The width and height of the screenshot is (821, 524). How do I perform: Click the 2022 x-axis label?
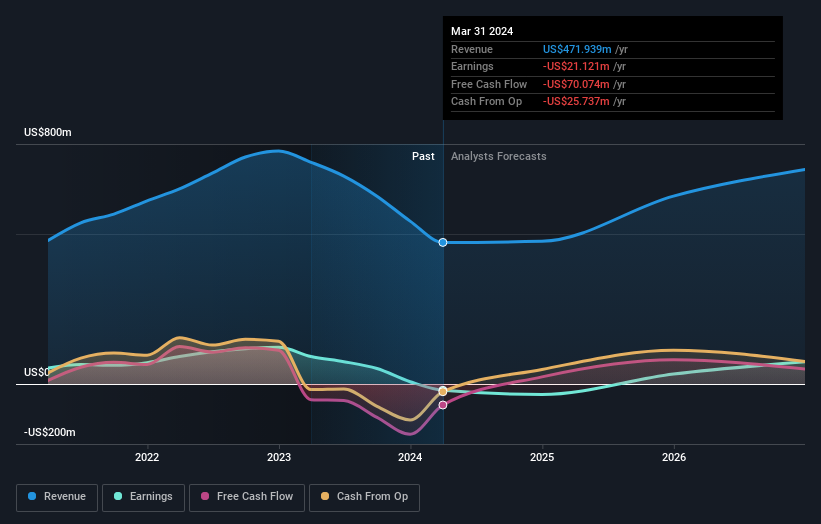pos(147,458)
